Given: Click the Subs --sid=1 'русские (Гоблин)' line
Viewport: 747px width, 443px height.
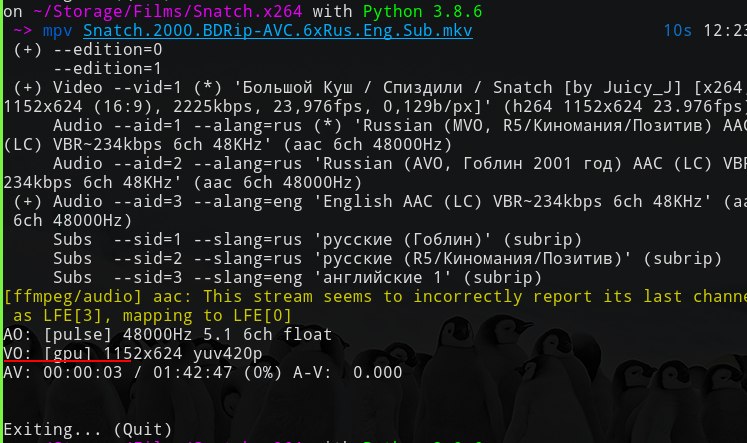Looking at the screenshot, I should point(317,240).
